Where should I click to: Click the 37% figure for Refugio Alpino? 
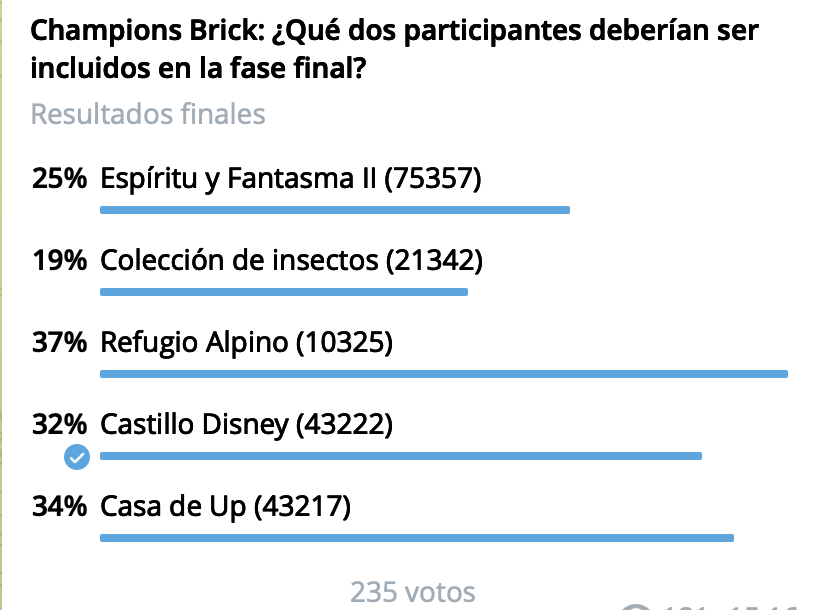click(59, 343)
